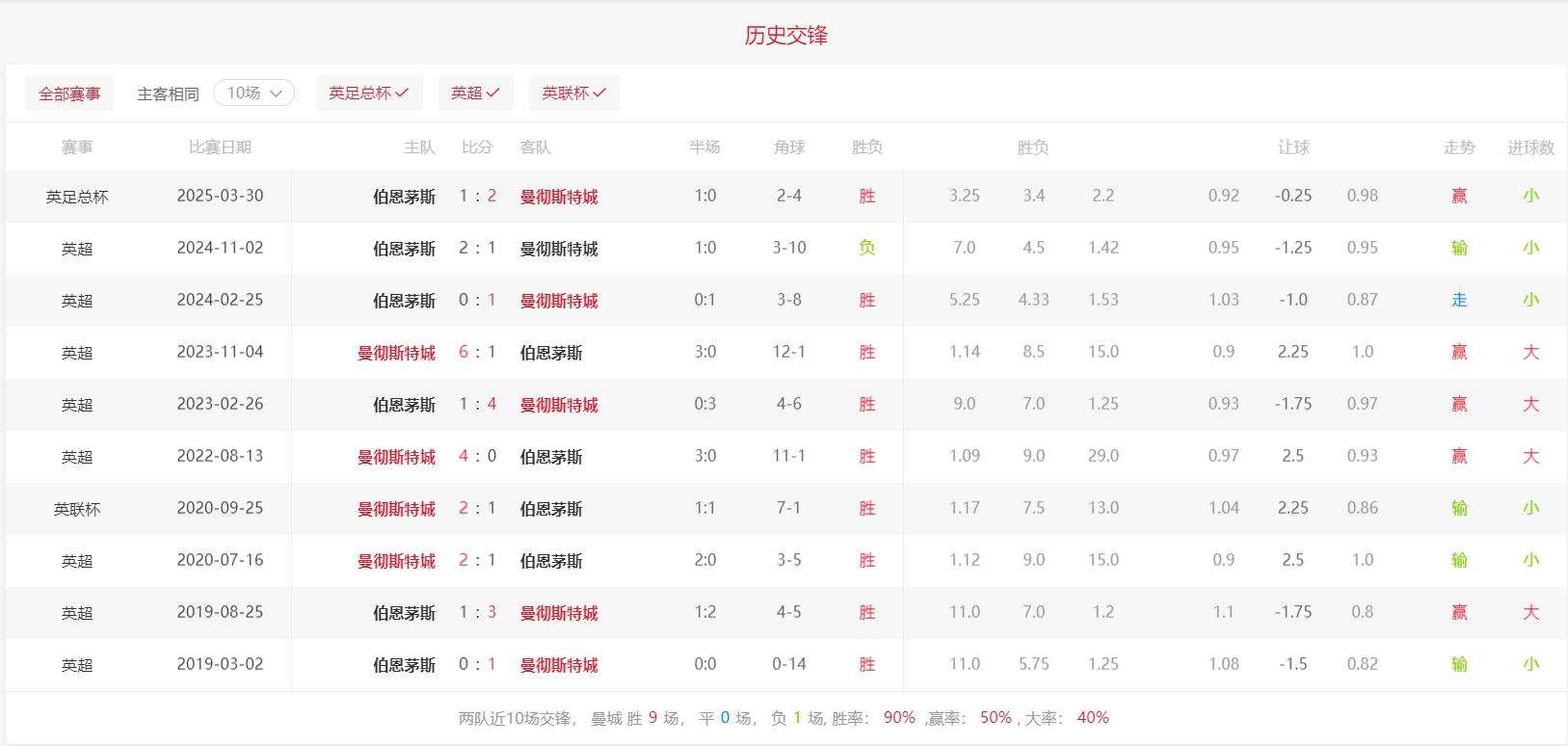Screen dimensions: 1568x746
Task: Click the 进球数 column header
Action: click(1530, 147)
